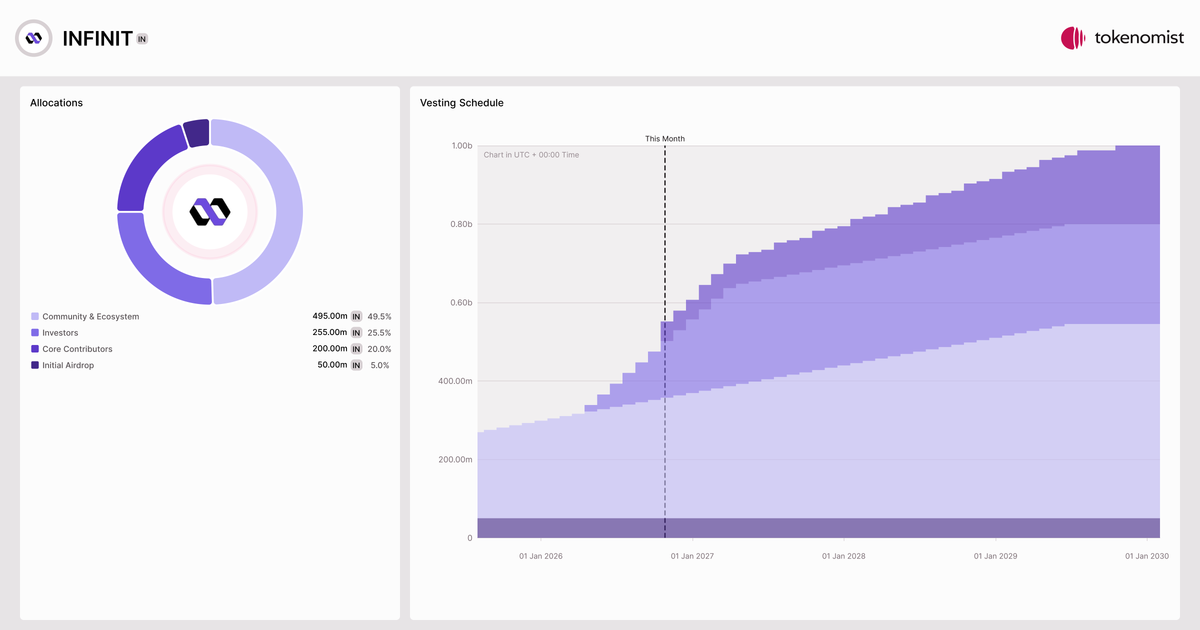Click the IN badge in the Core Contributors row
Screen dimensions: 1200x630
(356, 349)
